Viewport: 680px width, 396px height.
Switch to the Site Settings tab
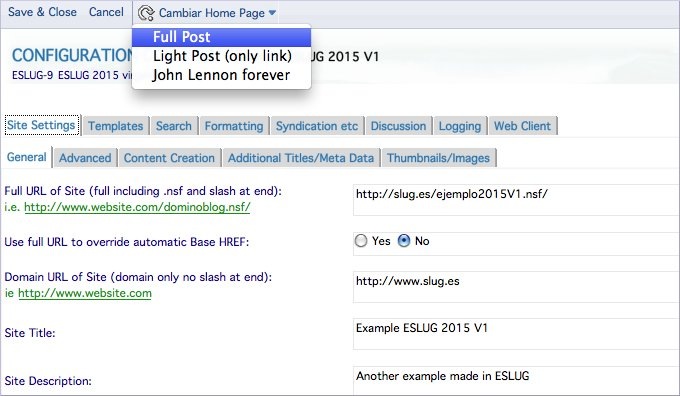(x=41, y=125)
